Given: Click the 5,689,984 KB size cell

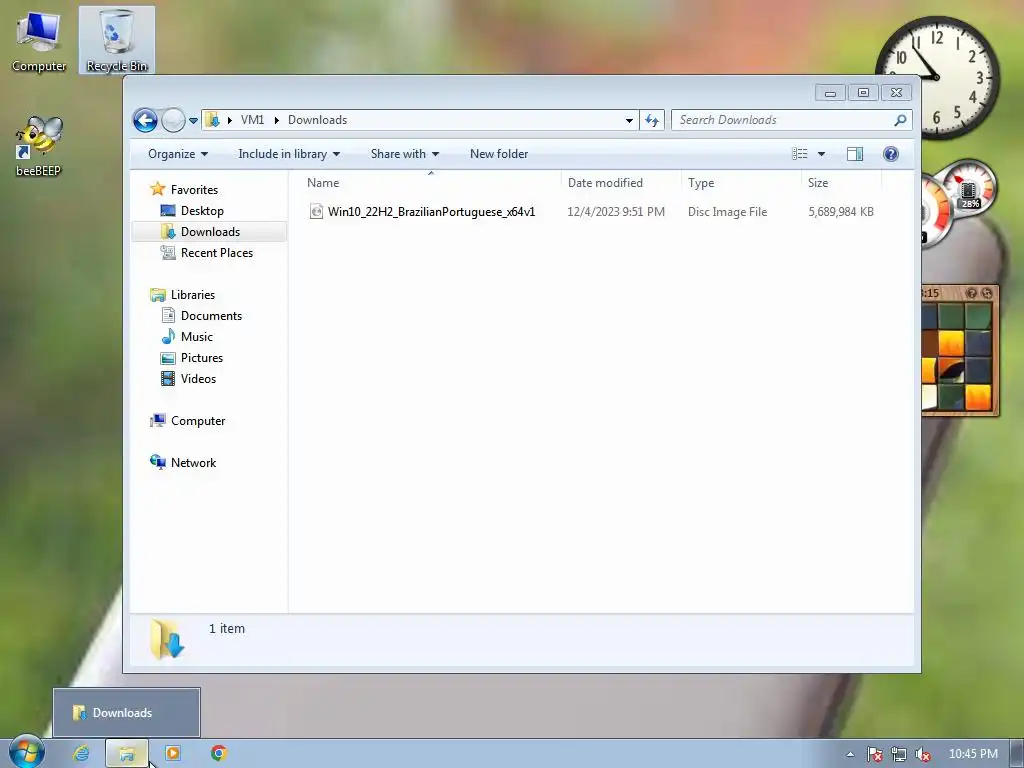Looking at the screenshot, I should coord(840,212).
